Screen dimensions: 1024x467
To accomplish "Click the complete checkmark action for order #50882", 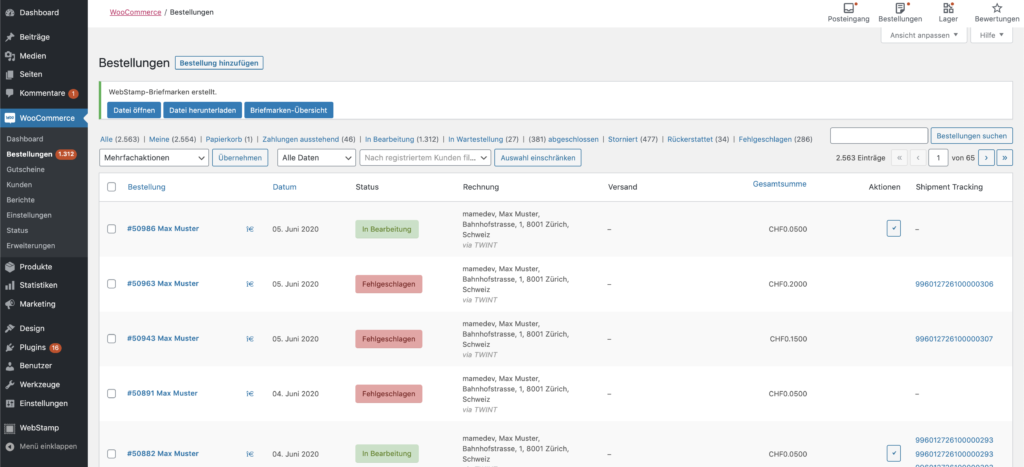I will 893,453.
